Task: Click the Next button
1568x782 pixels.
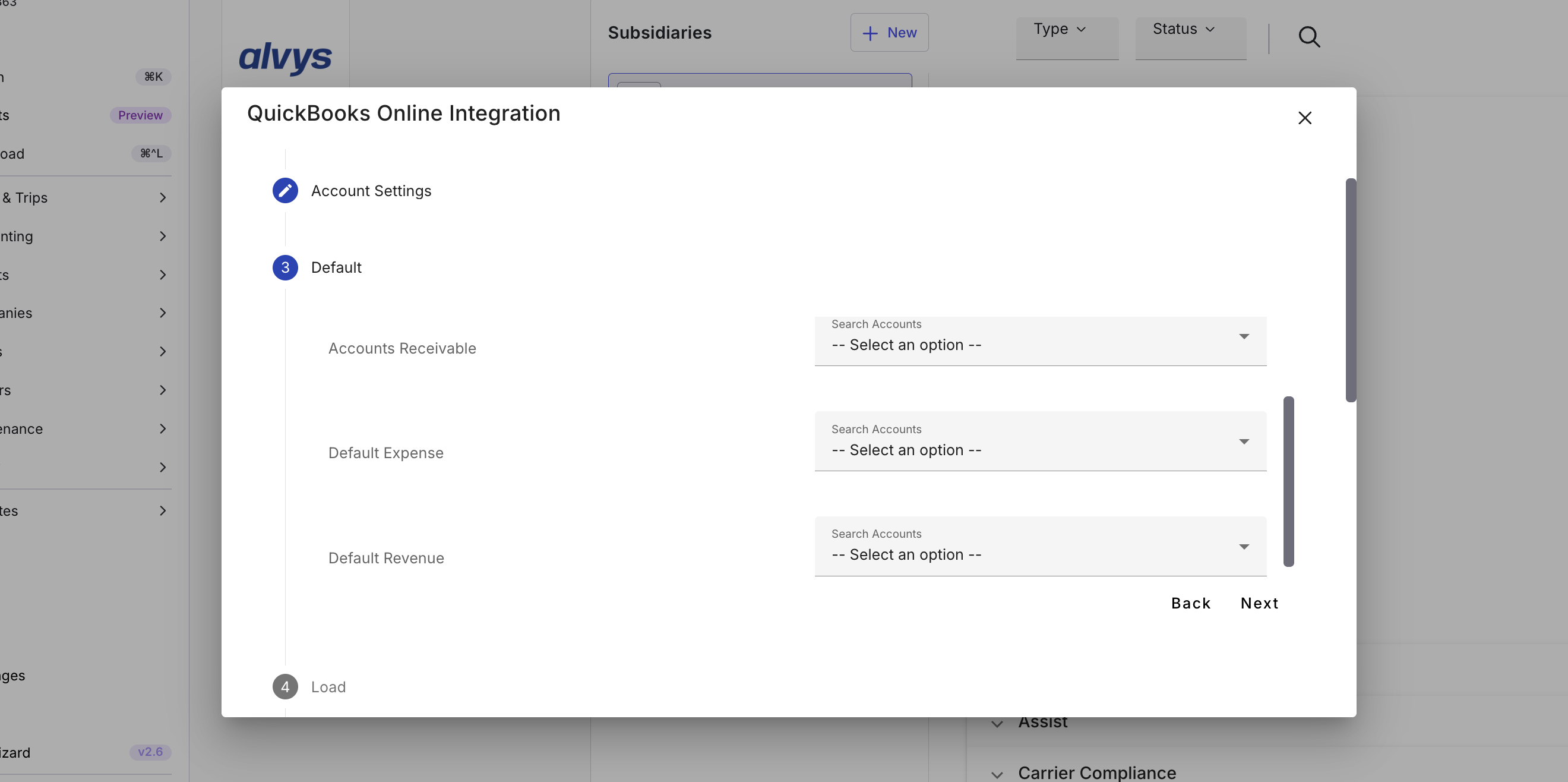Action: [x=1259, y=603]
